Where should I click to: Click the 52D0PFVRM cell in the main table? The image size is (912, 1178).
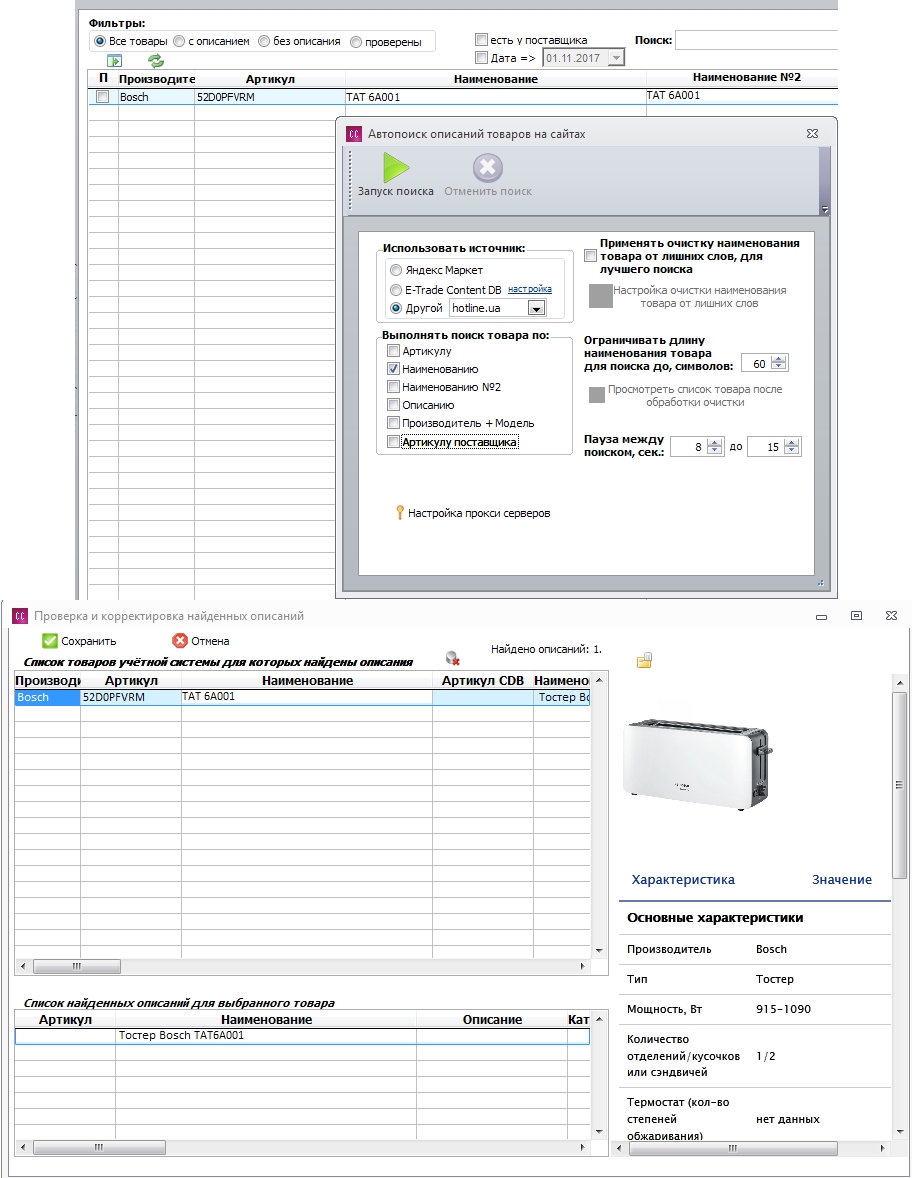(270, 97)
